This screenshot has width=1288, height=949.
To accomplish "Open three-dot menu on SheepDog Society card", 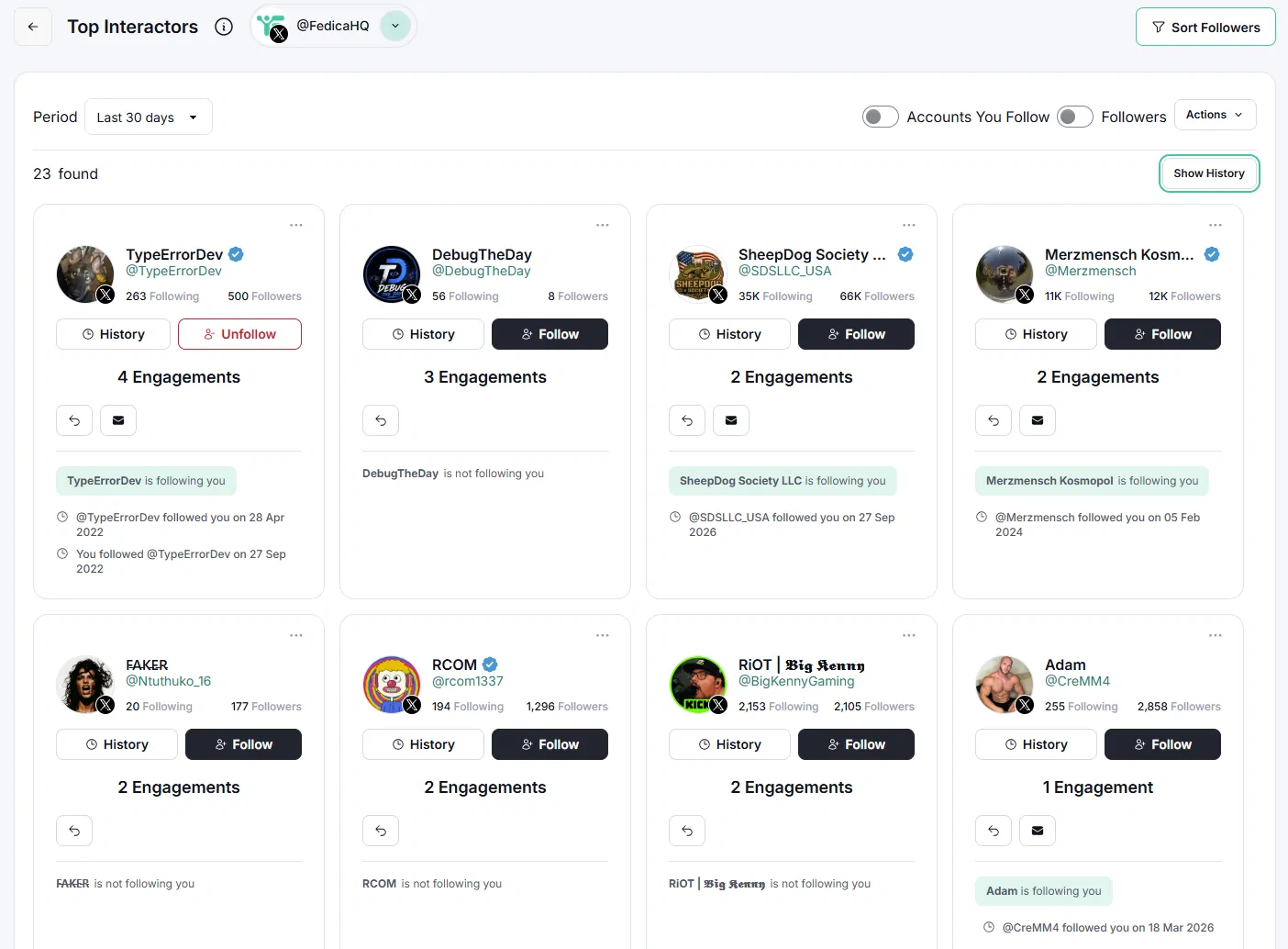I will click(x=909, y=225).
